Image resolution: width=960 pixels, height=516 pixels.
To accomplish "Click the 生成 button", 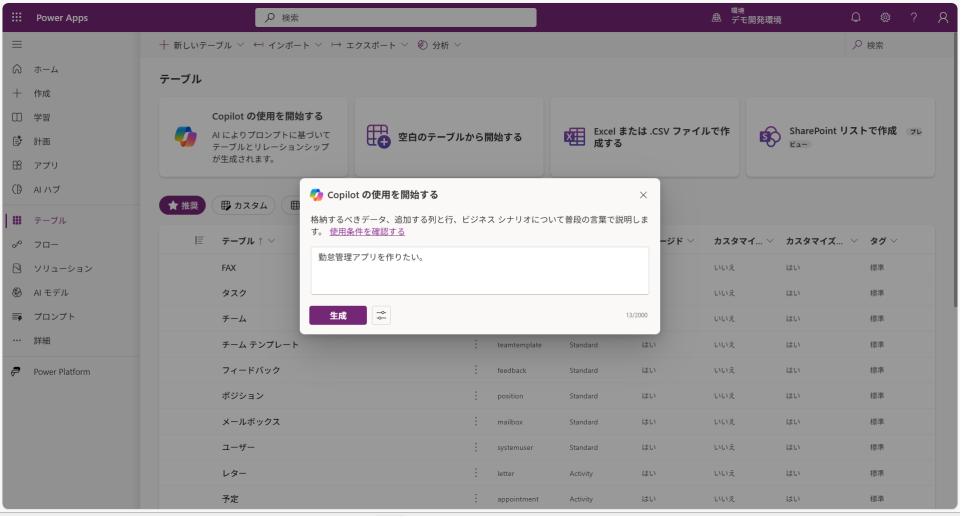I will tap(338, 315).
